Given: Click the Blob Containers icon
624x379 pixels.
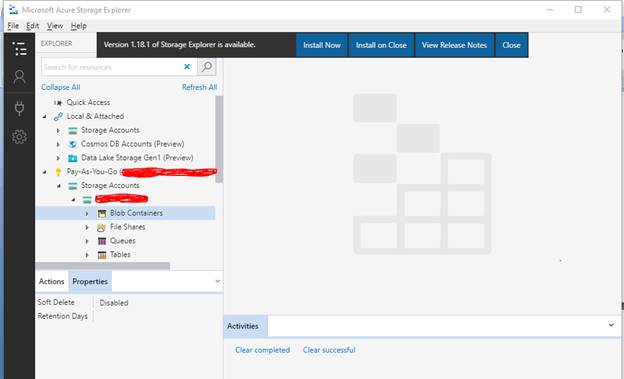Looking at the screenshot, I should 102,213.
